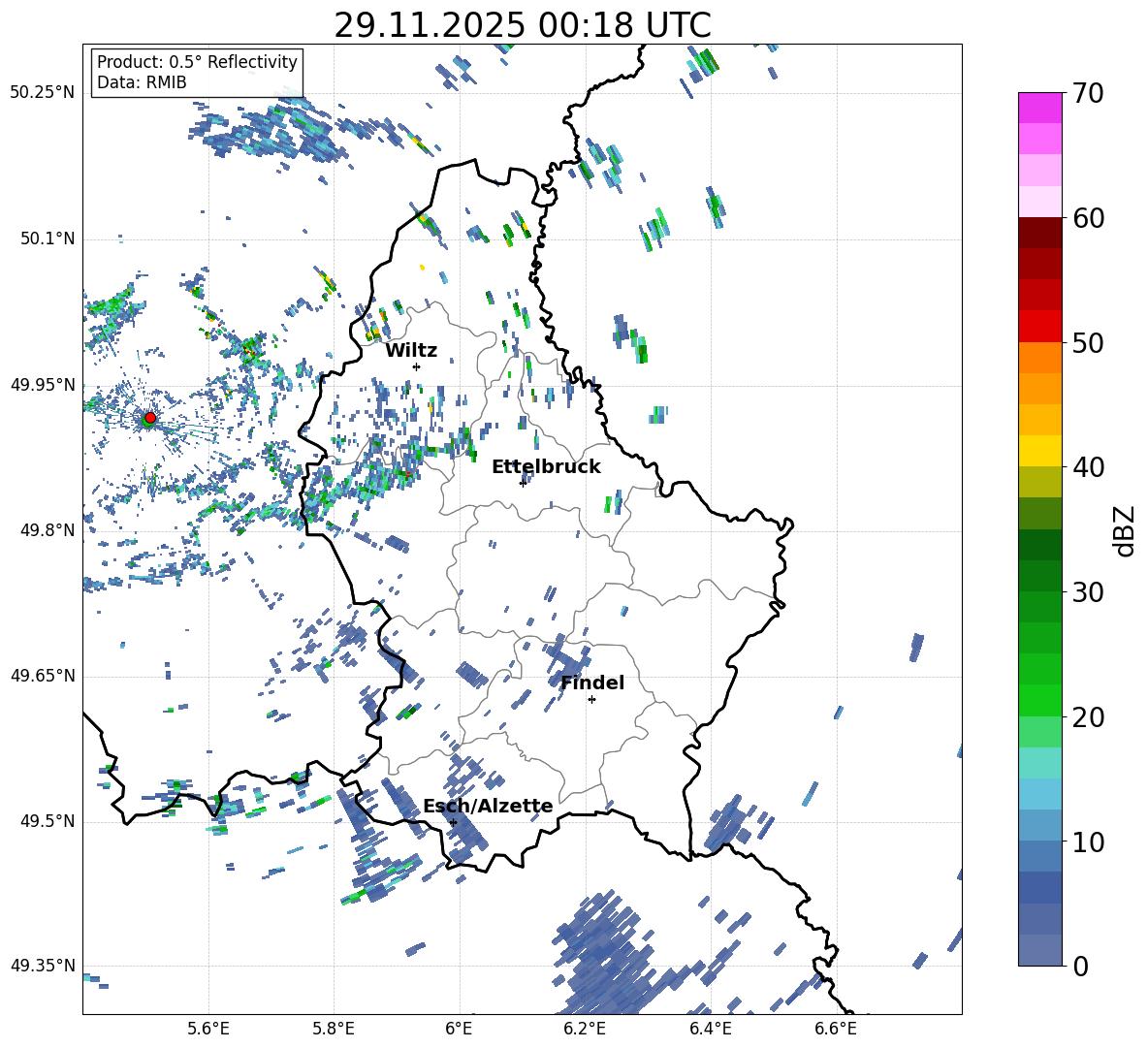Click the yellow swatch just above 40 dBZ

click(1039, 451)
